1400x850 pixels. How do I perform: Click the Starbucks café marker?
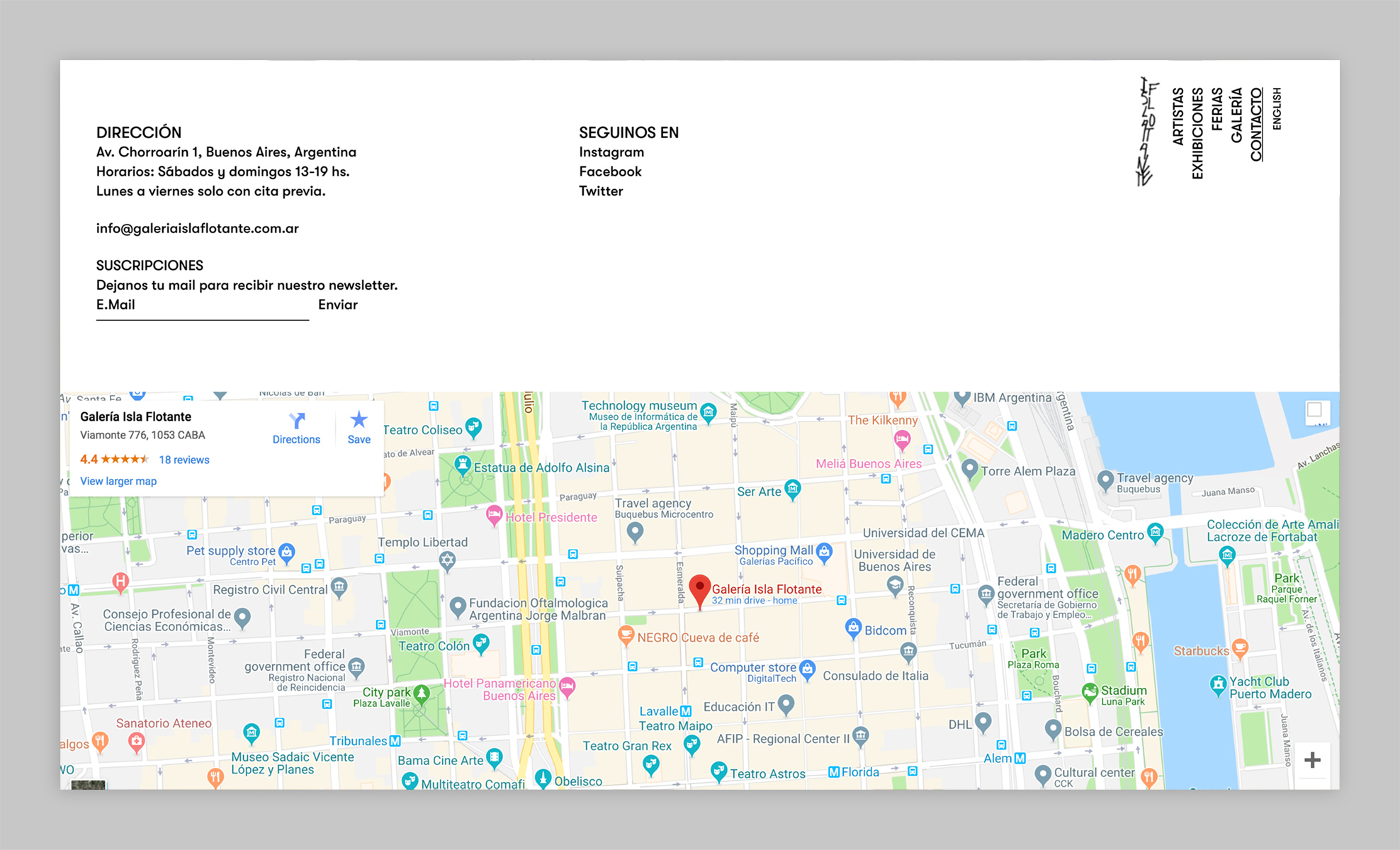[x=1239, y=647]
